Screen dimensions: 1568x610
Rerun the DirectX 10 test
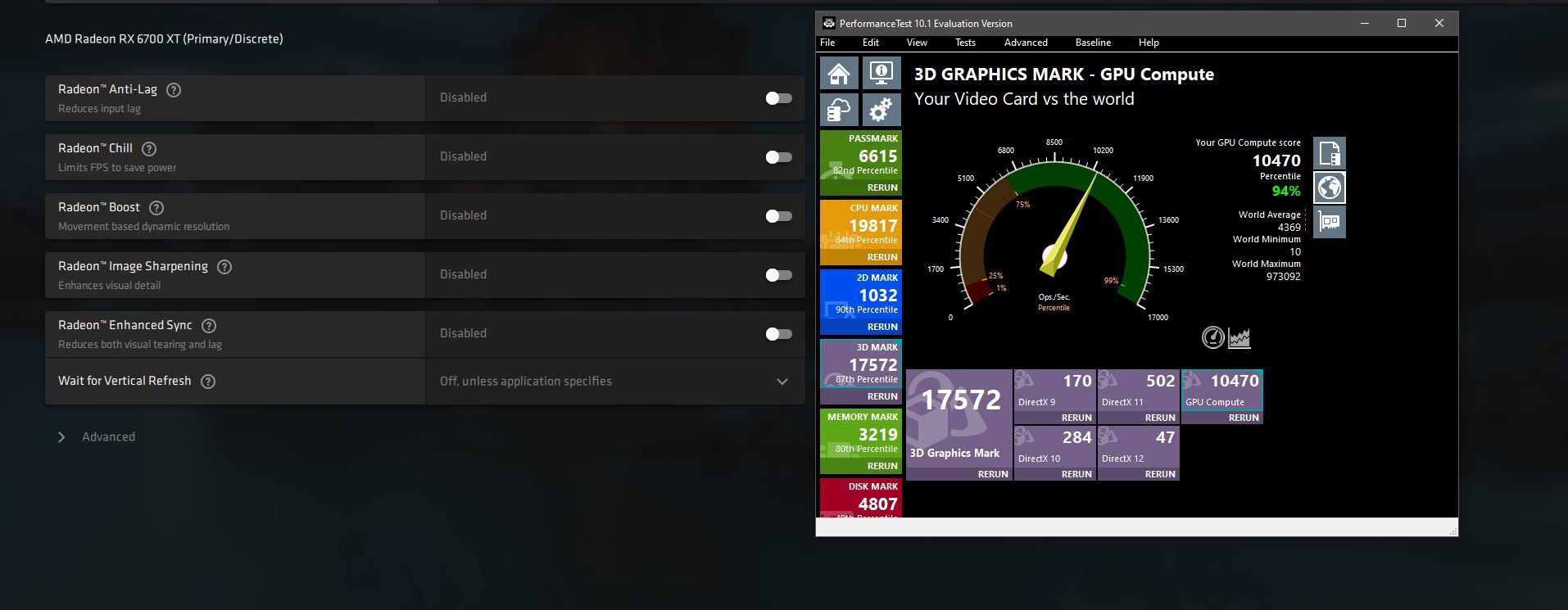point(1076,474)
